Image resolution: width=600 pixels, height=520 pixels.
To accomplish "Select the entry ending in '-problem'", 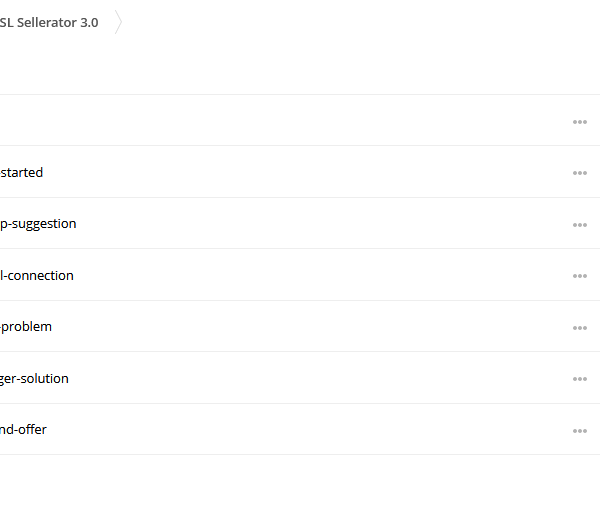I will pyautogui.click(x=26, y=327).
